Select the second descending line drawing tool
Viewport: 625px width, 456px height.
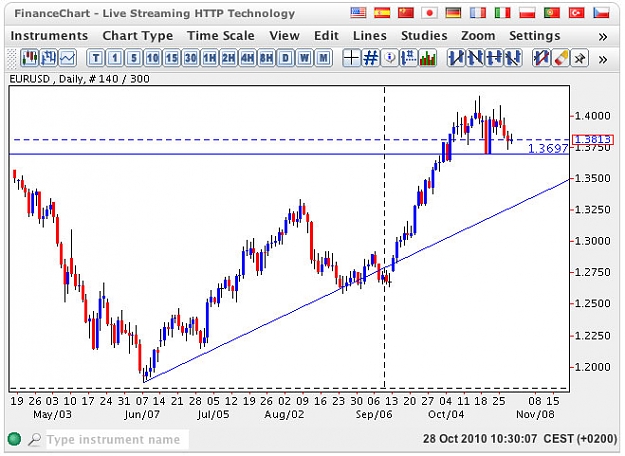coord(475,58)
